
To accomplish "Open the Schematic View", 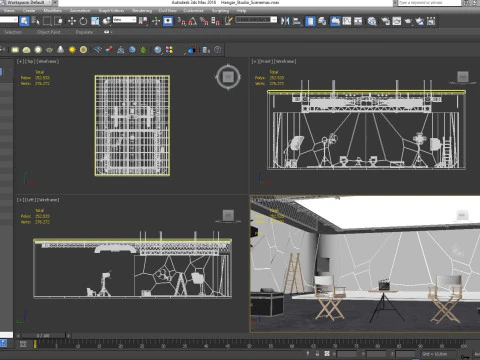I will tap(358, 21).
